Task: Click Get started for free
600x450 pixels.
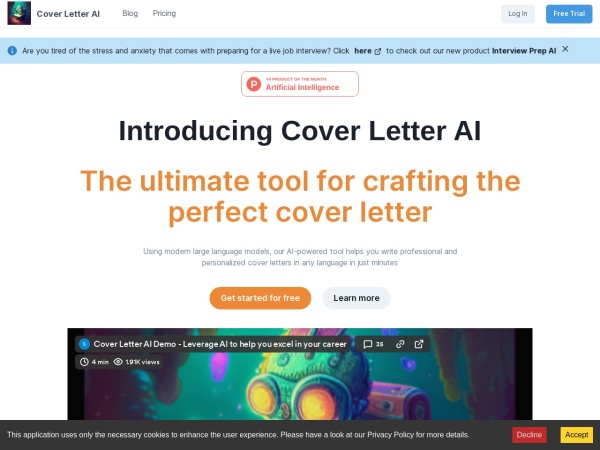Action: [260, 298]
